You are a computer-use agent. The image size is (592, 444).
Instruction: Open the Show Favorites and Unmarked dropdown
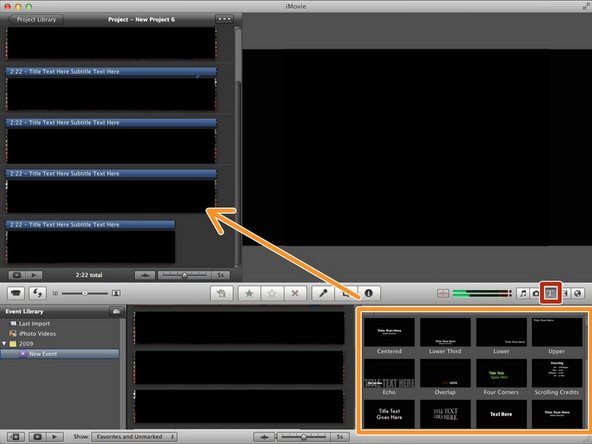[134, 437]
